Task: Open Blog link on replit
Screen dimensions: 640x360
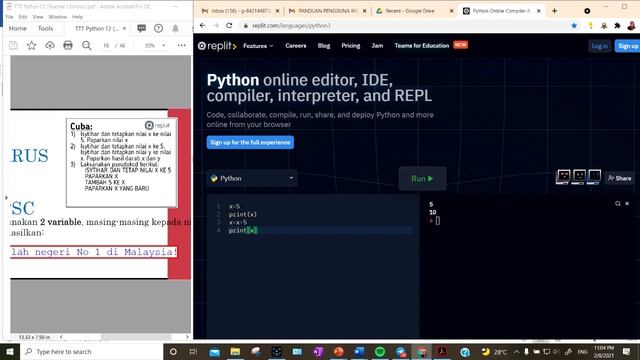Action: click(324, 46)
